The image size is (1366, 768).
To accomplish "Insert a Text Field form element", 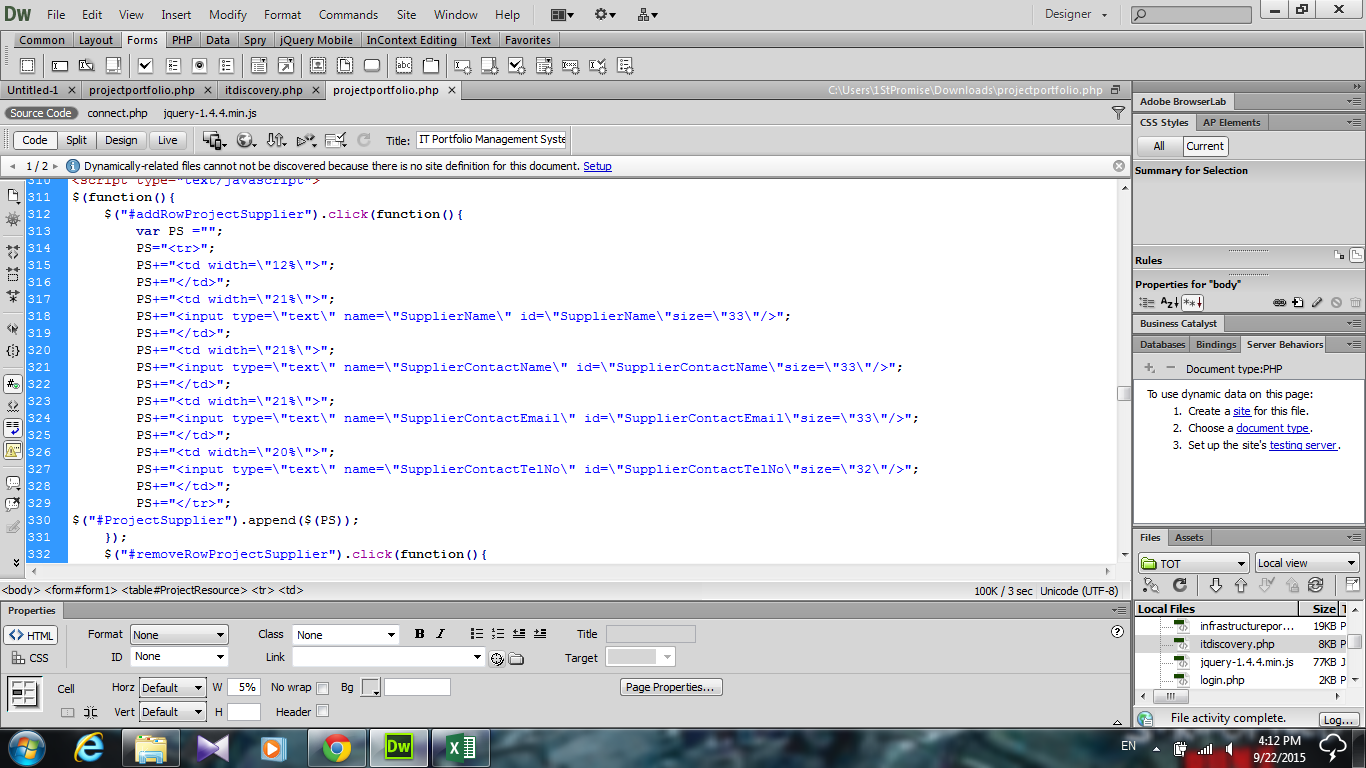I will click(60, 66).
